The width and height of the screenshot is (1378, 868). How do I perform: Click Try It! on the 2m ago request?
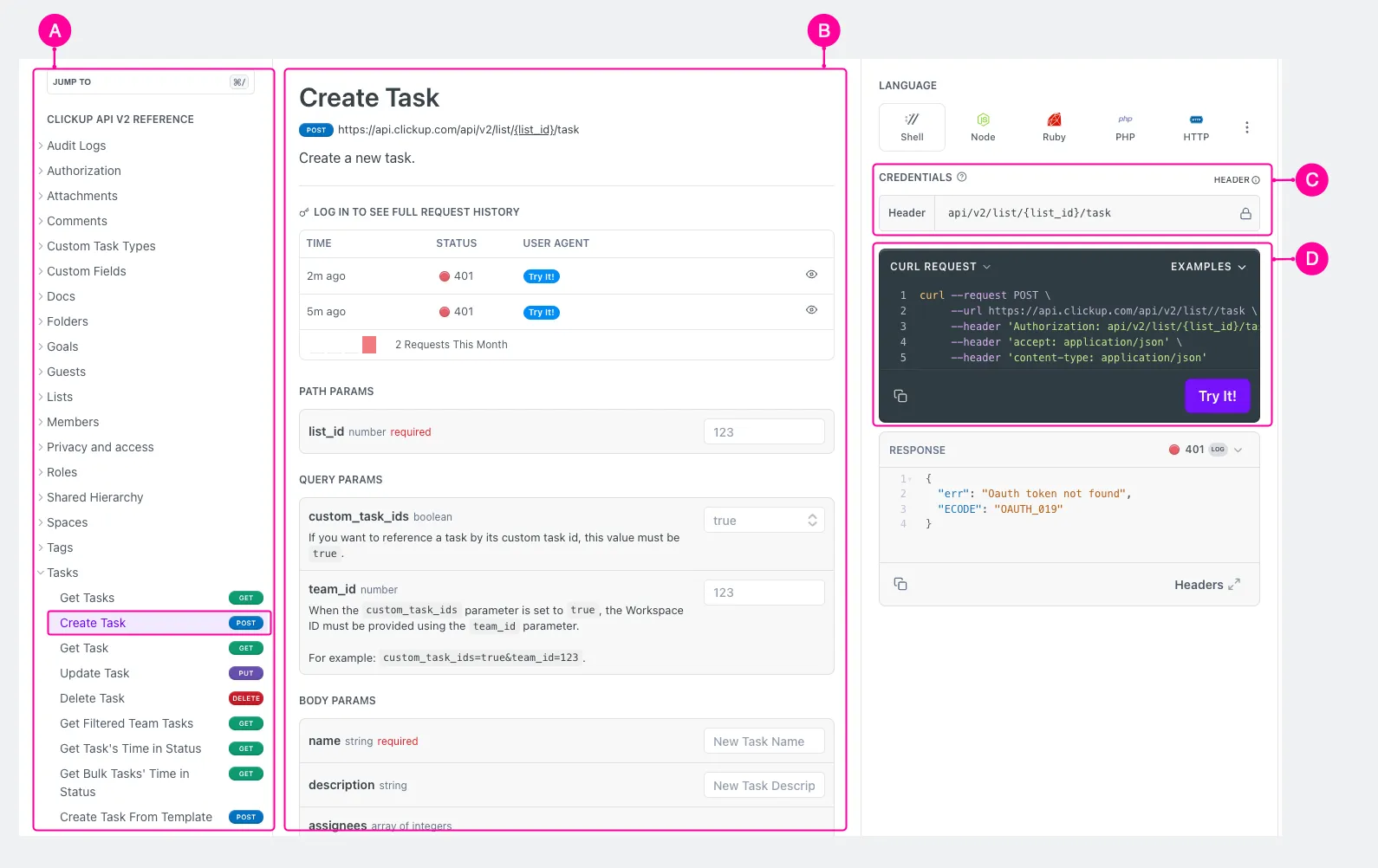(542, 276)
